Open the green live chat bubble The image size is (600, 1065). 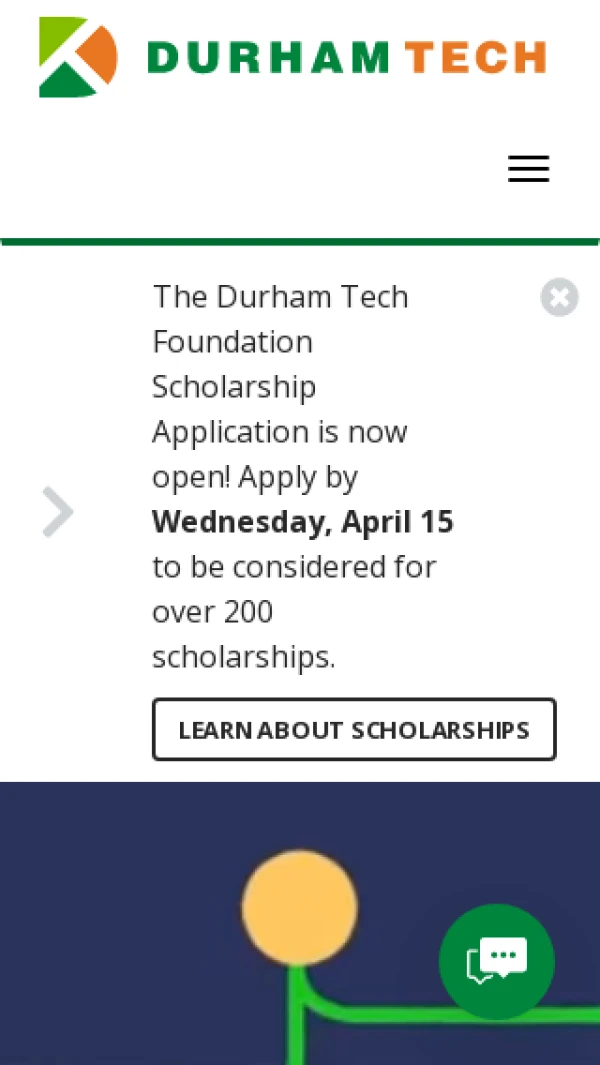(497, 962)
